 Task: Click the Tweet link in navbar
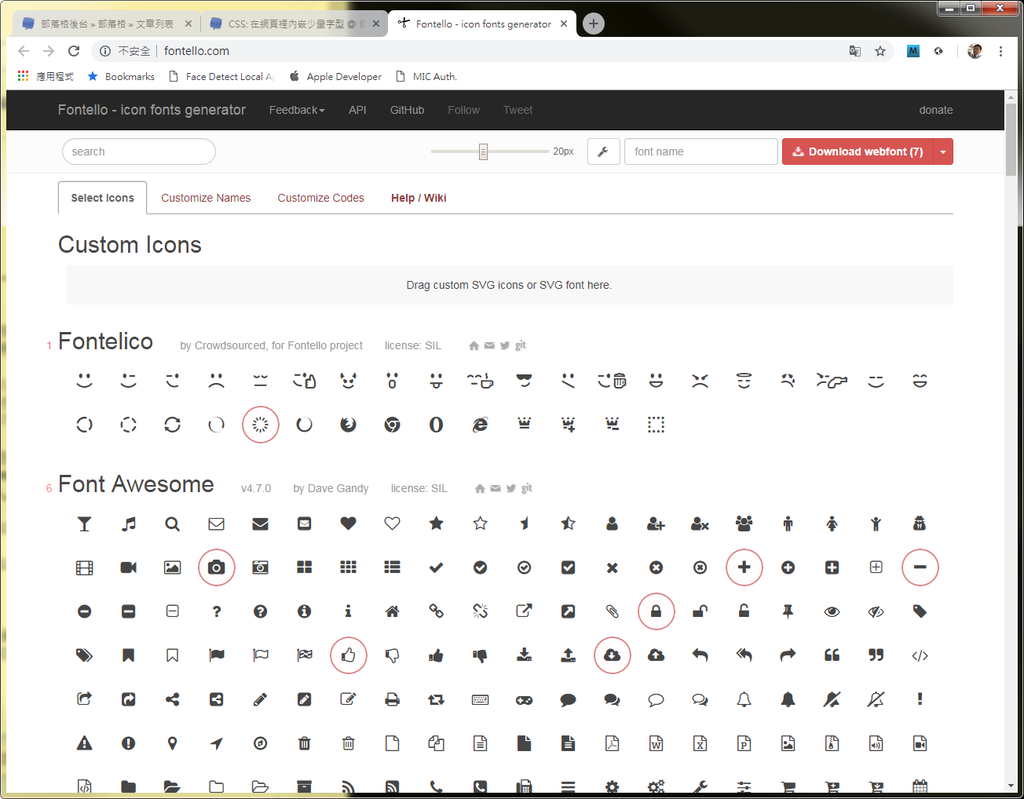coord(518,110)
